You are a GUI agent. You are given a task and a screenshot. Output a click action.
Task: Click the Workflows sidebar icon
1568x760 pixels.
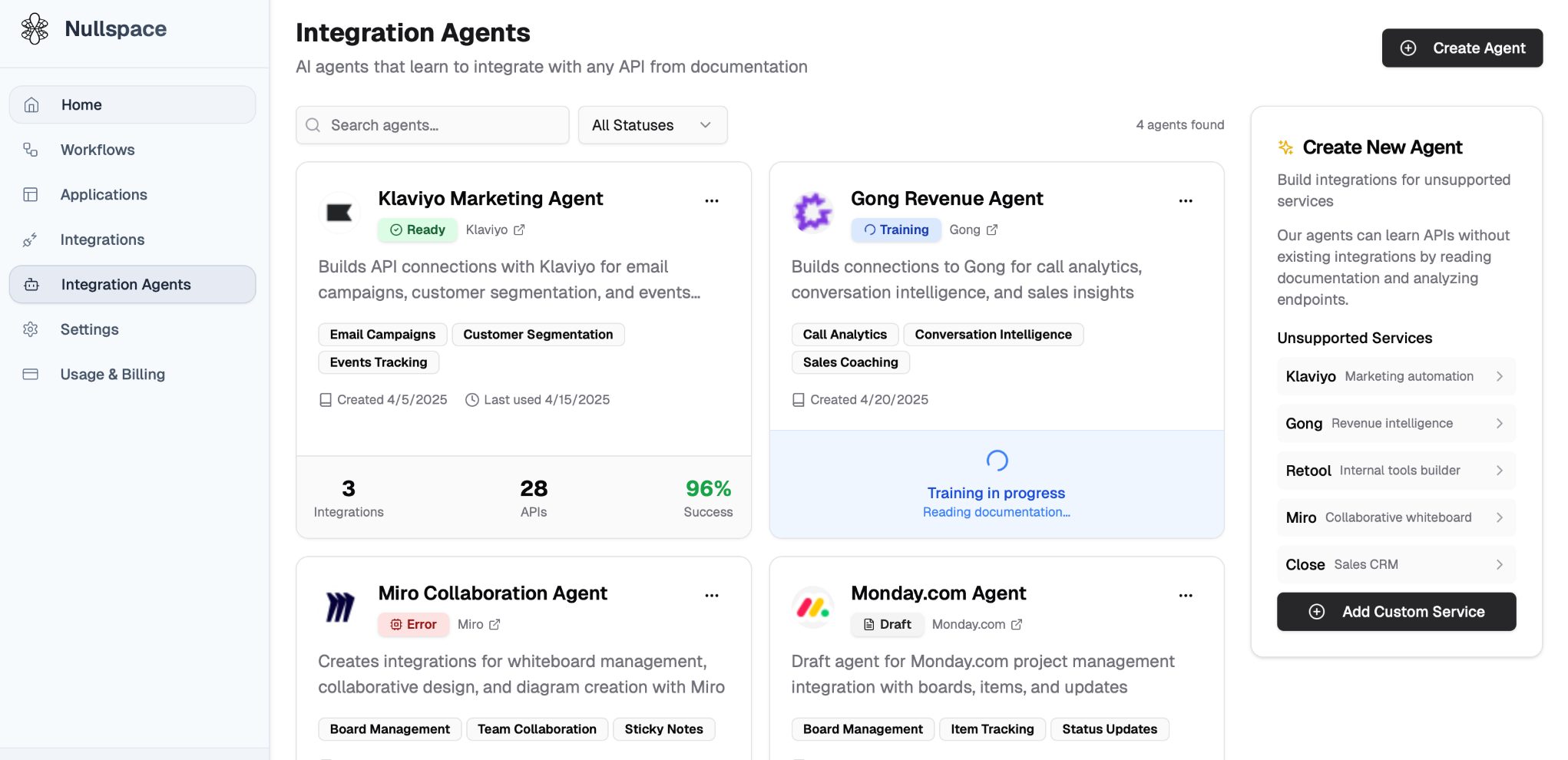tap(31, 150)
